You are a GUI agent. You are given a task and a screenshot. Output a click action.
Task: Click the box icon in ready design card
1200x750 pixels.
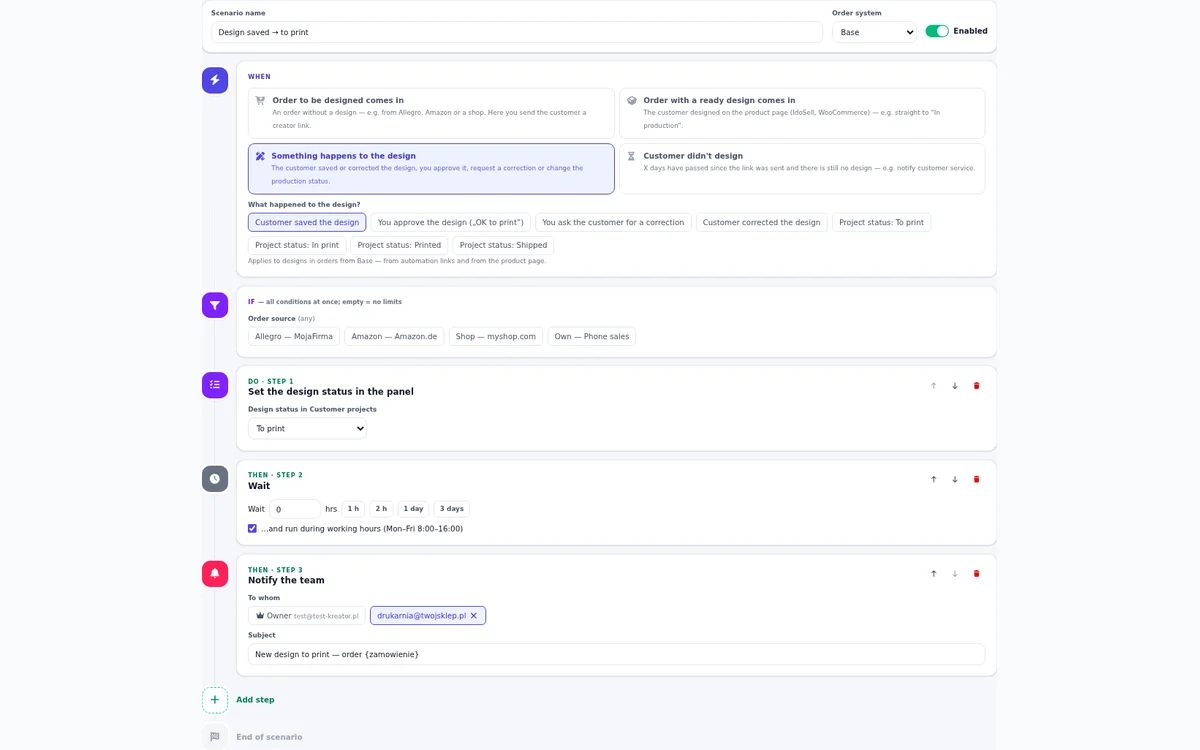pyautogui.click(x=631, y=101)
